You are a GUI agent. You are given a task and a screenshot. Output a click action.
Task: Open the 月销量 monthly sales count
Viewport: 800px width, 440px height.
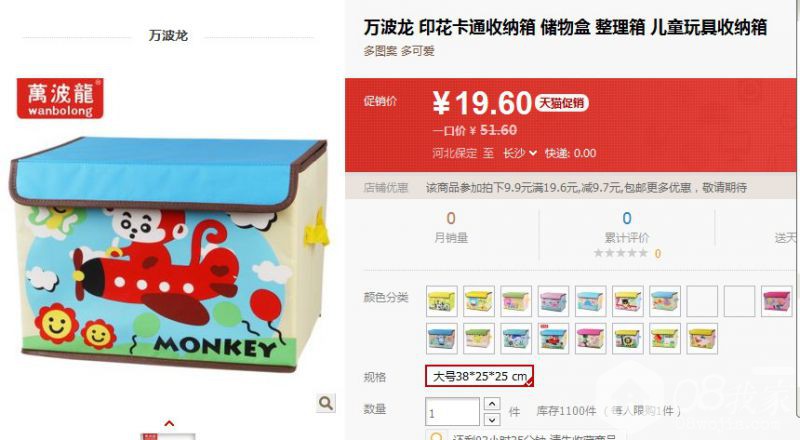451,237
